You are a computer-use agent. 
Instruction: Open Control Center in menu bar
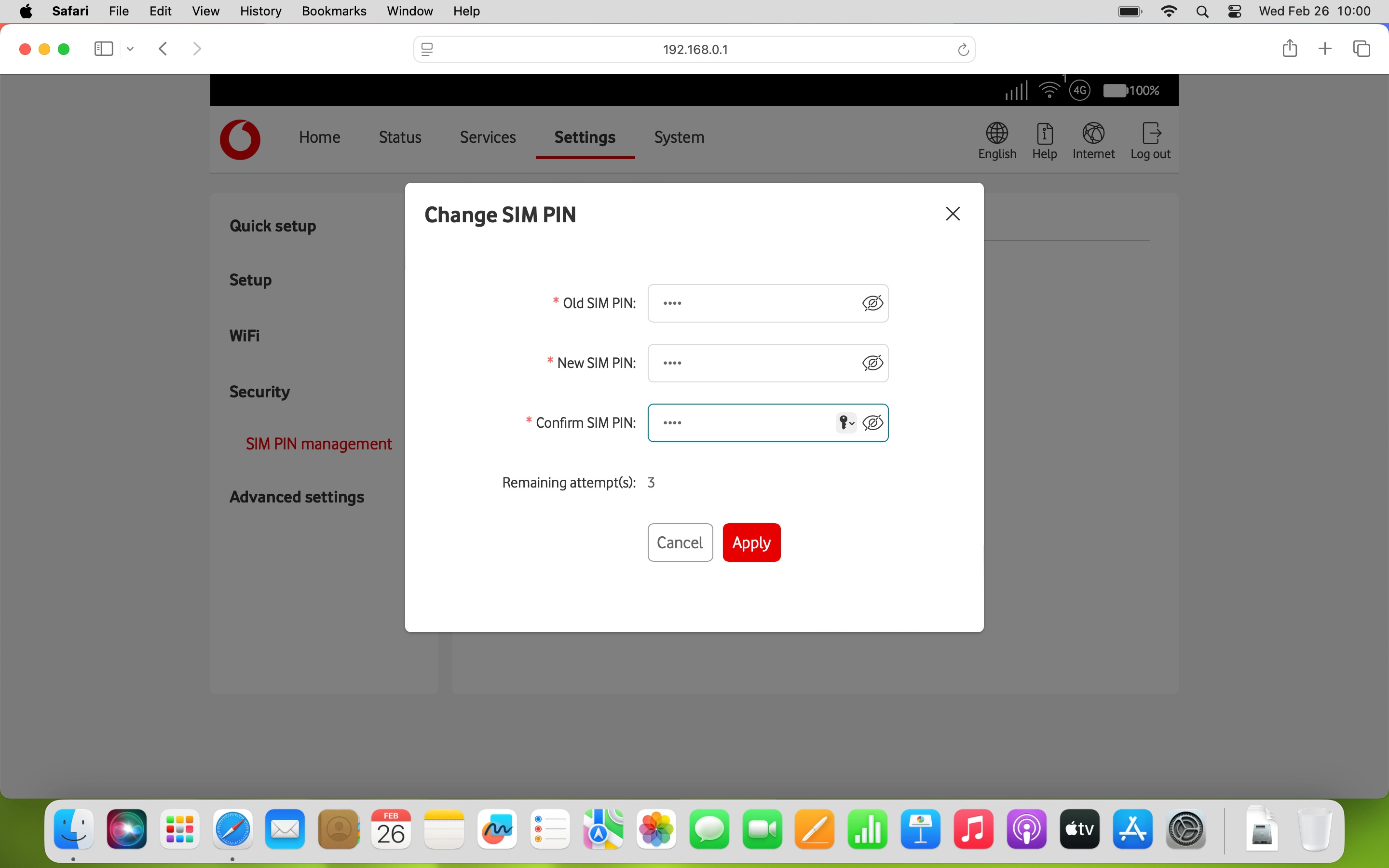pyautogui.click(x=1235, y=12)
